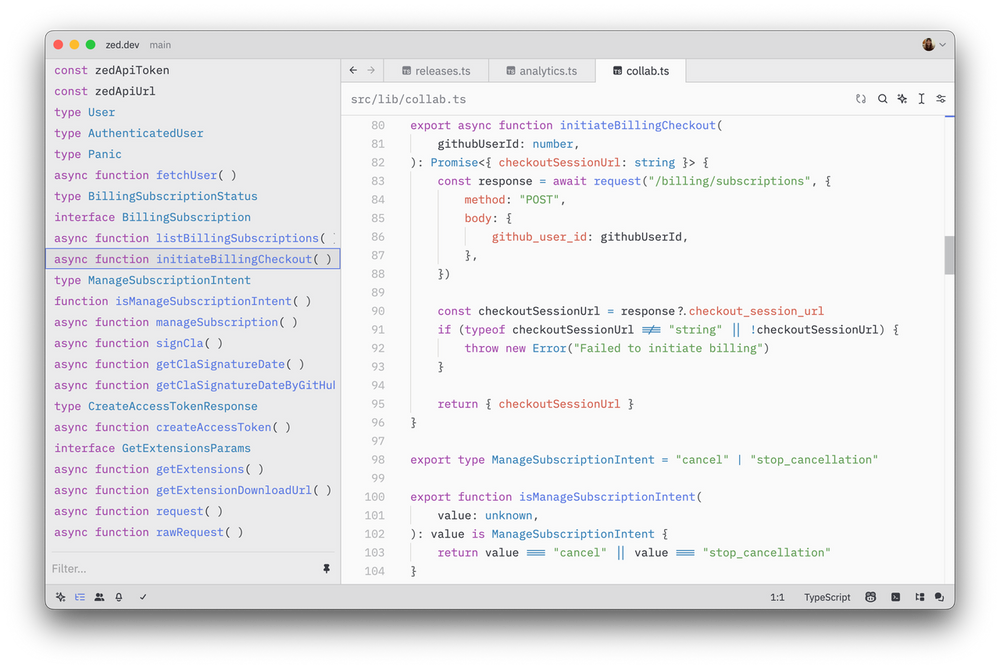Click 1:1 to open go-to-line

(778, 597)
